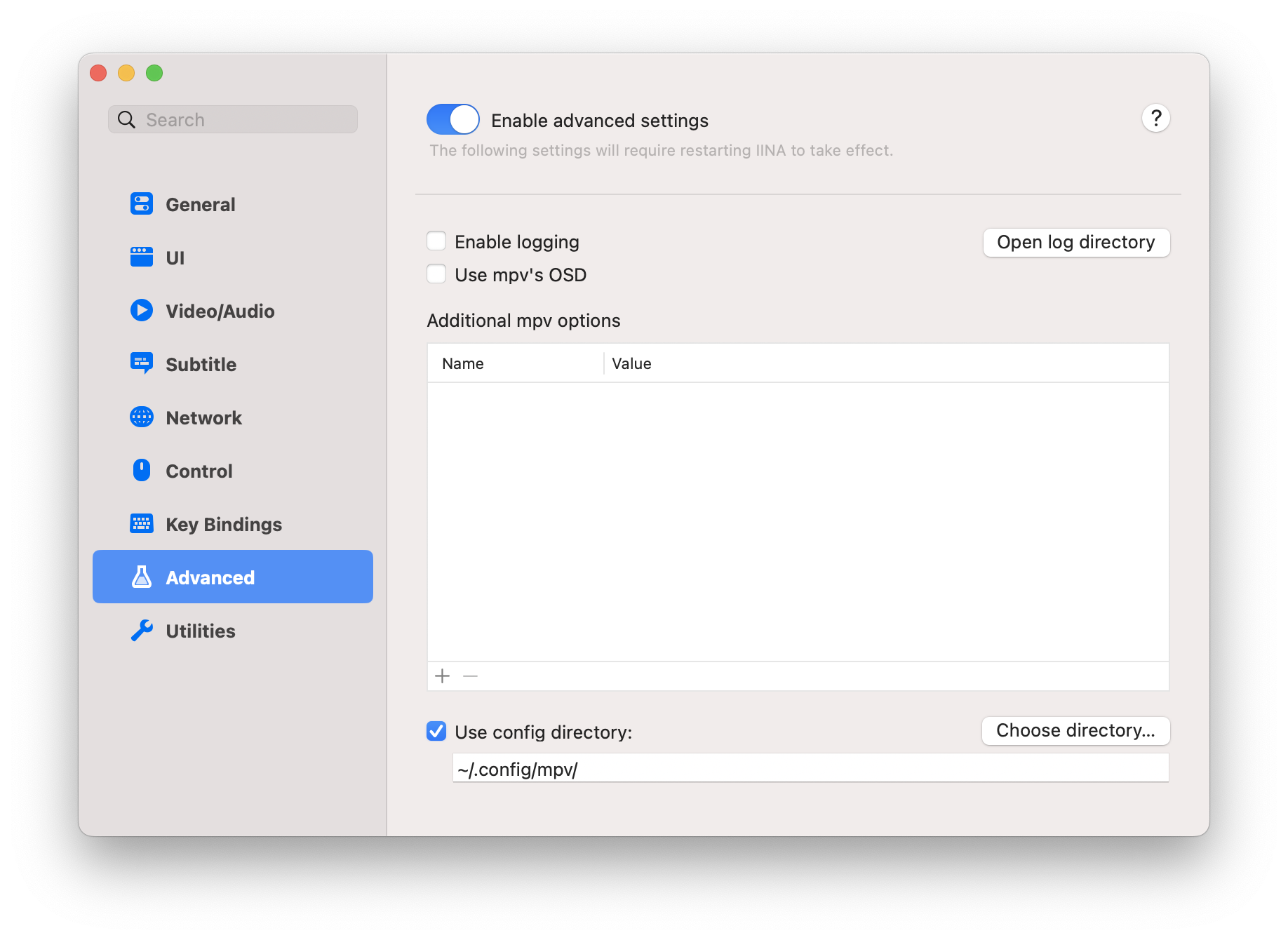Image resolution: width=1288 pixels, height=940 pixels.
Task: Select the Key Bindings keyboard icon
Action: (141, 523)
